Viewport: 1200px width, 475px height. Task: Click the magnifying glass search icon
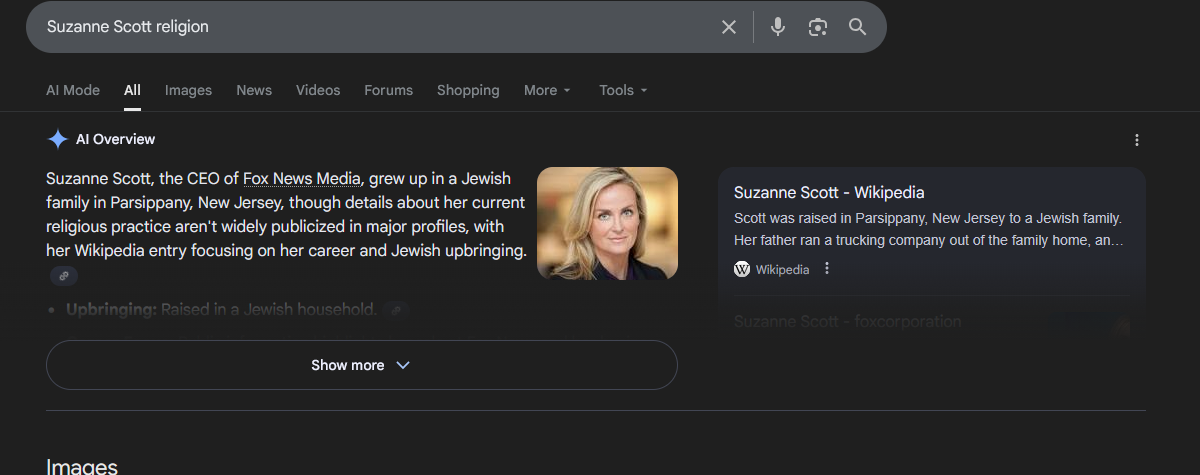pyautogui.click(x=857, y=27)
